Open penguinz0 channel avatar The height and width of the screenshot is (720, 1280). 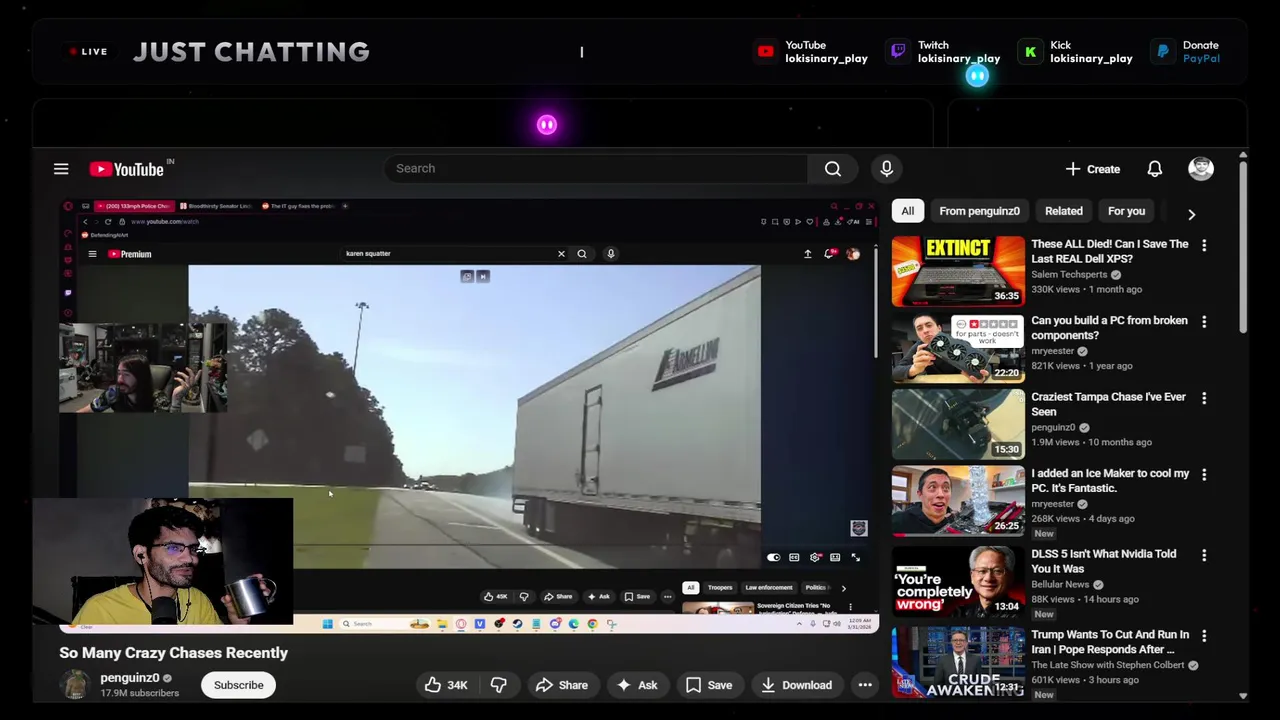coord(75,685)
